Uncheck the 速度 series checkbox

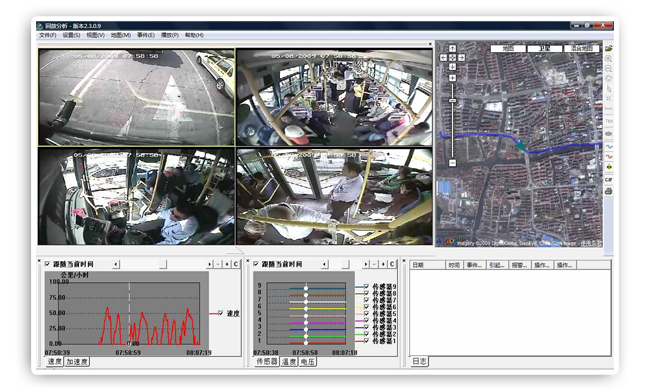(220, 313)
